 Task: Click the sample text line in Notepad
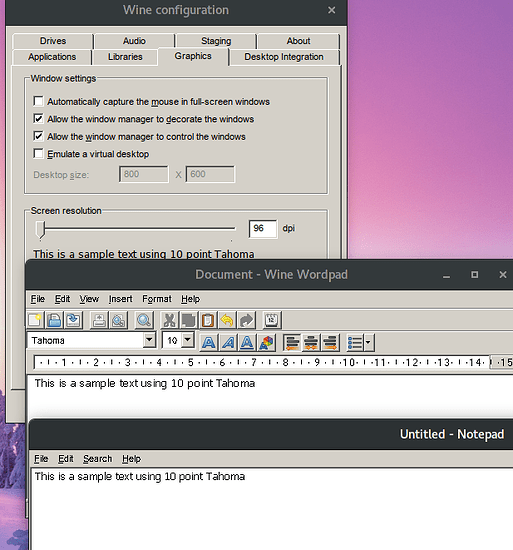tap(140, 476)
